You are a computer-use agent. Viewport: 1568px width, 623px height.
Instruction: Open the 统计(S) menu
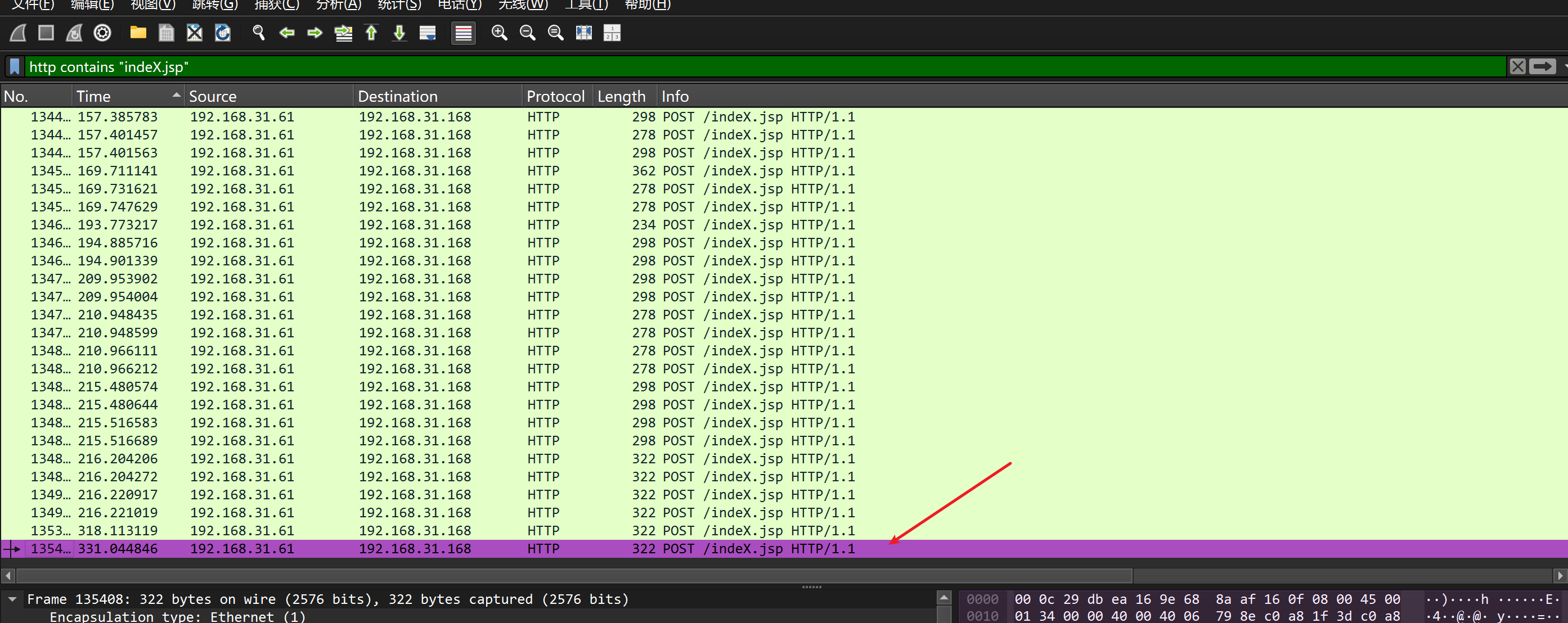tap(399, 5)
